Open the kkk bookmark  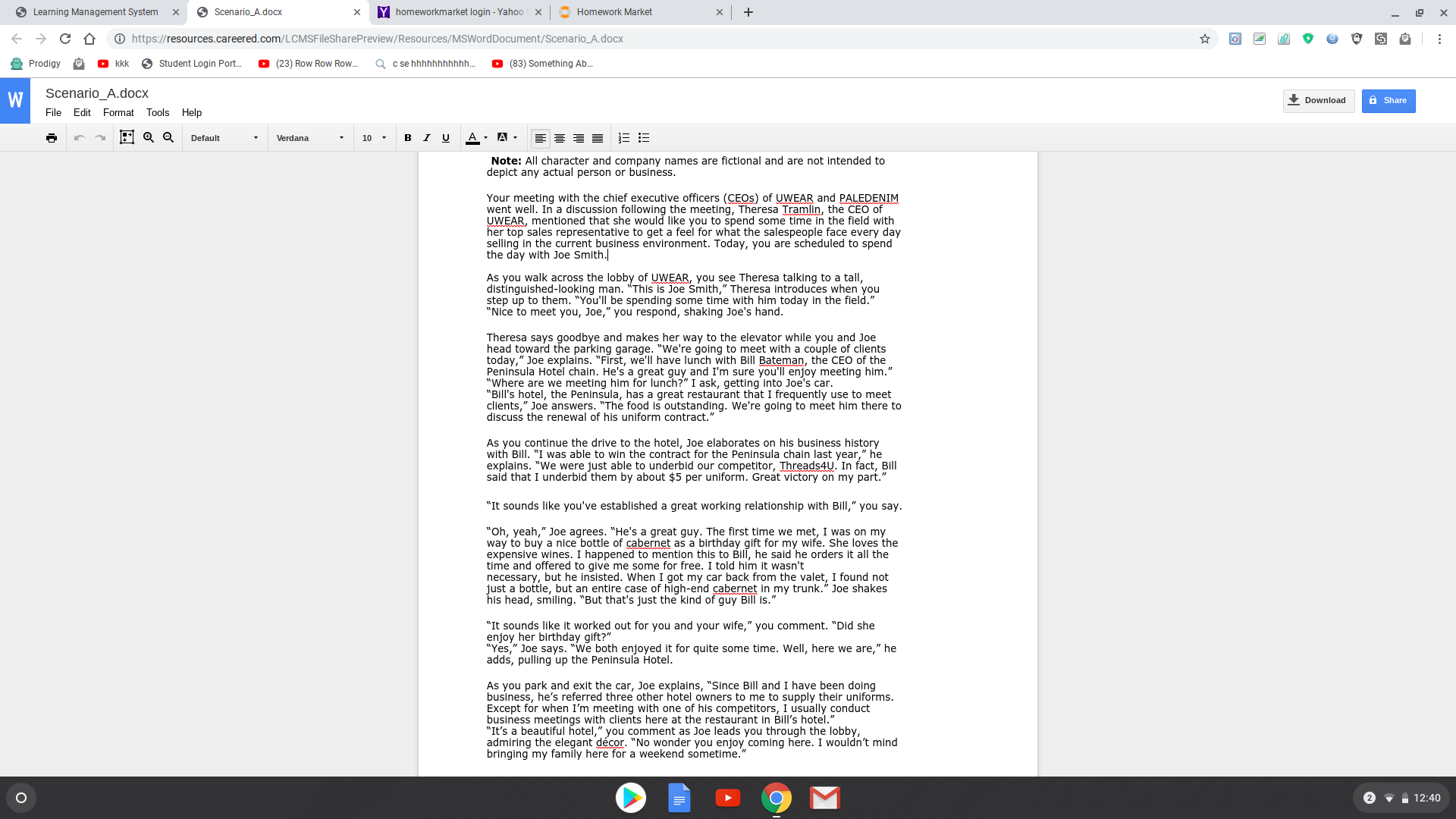tap(114, 64)
